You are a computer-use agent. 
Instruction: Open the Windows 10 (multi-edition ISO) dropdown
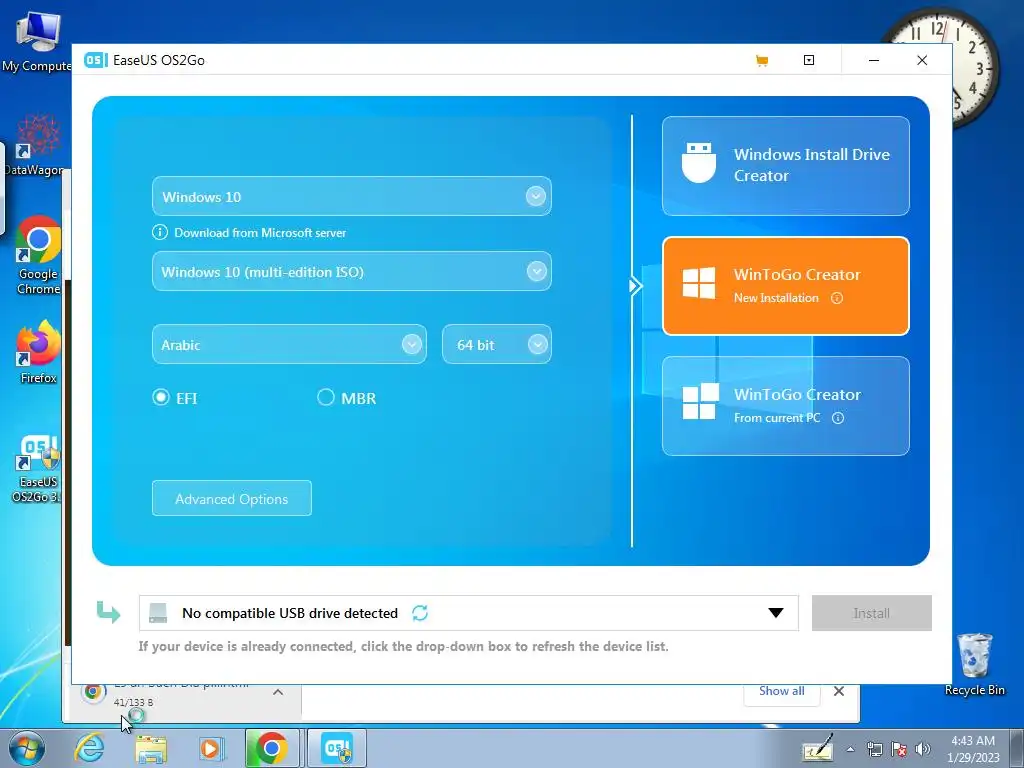pyautogui.click(x=352, y=272)
